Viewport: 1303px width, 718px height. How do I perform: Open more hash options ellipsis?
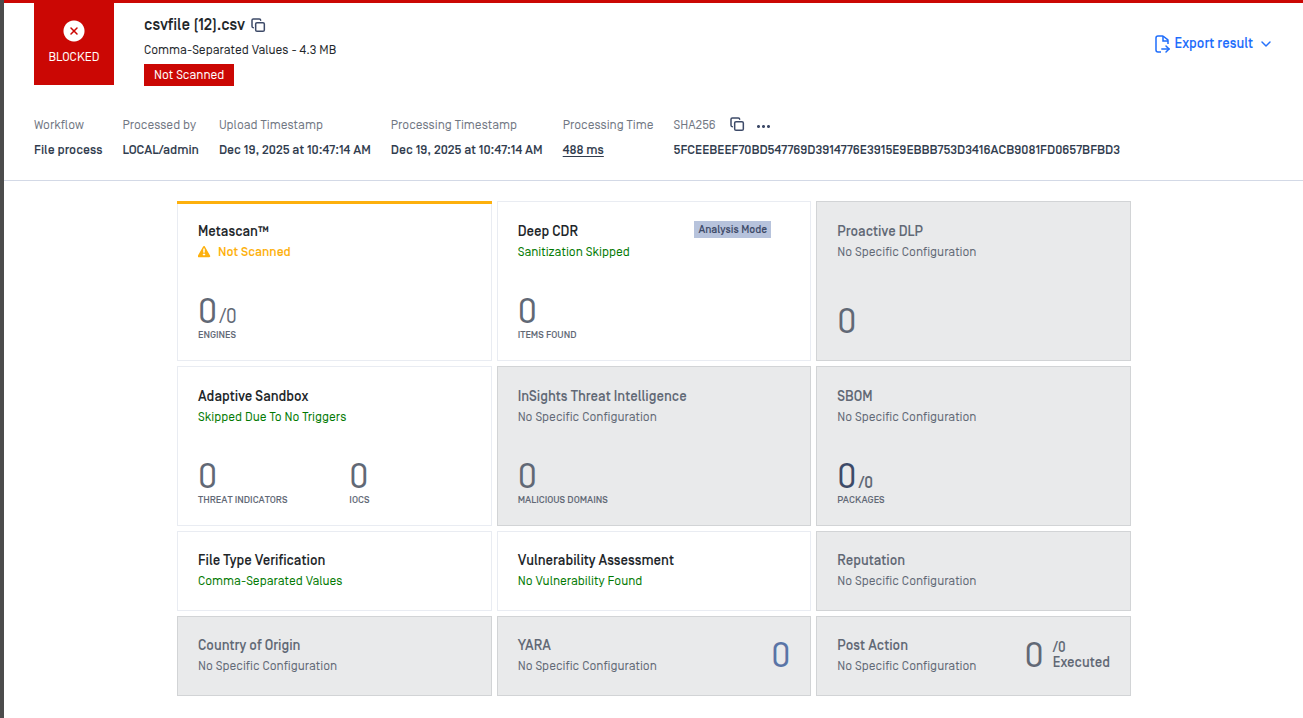point(764,126)
